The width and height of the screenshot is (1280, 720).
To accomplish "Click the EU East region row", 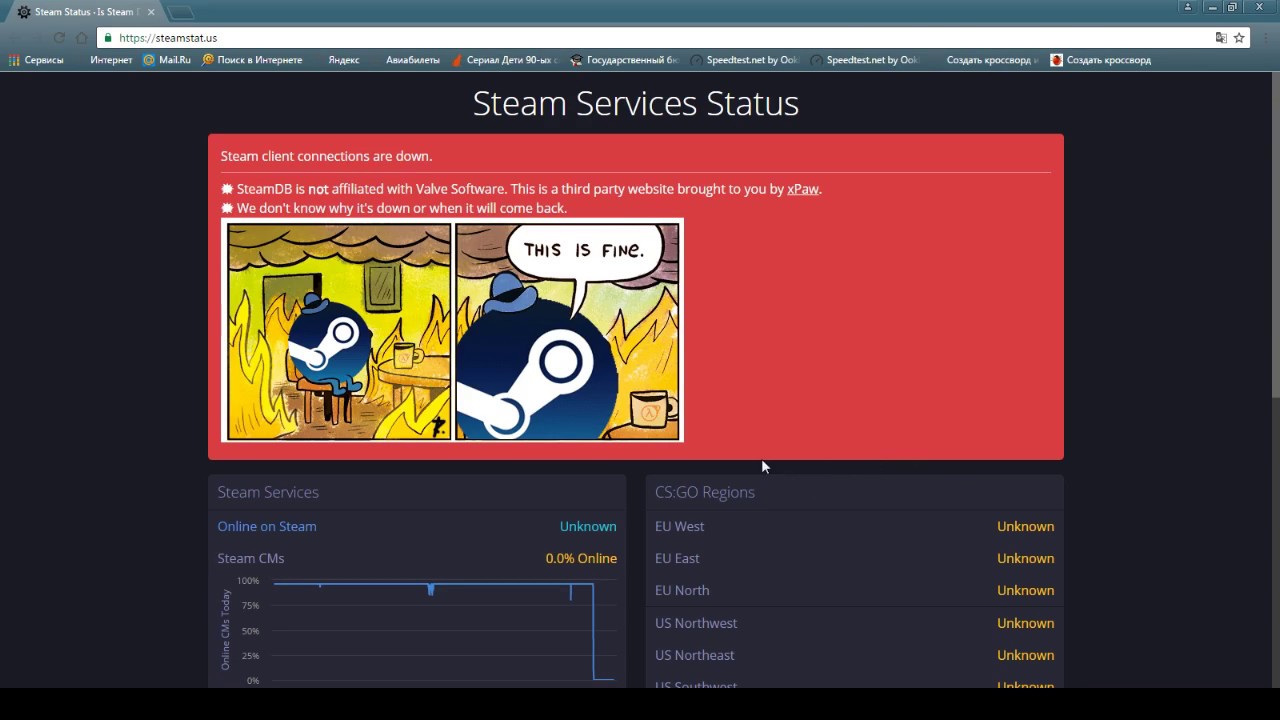I will pos(854,558).
